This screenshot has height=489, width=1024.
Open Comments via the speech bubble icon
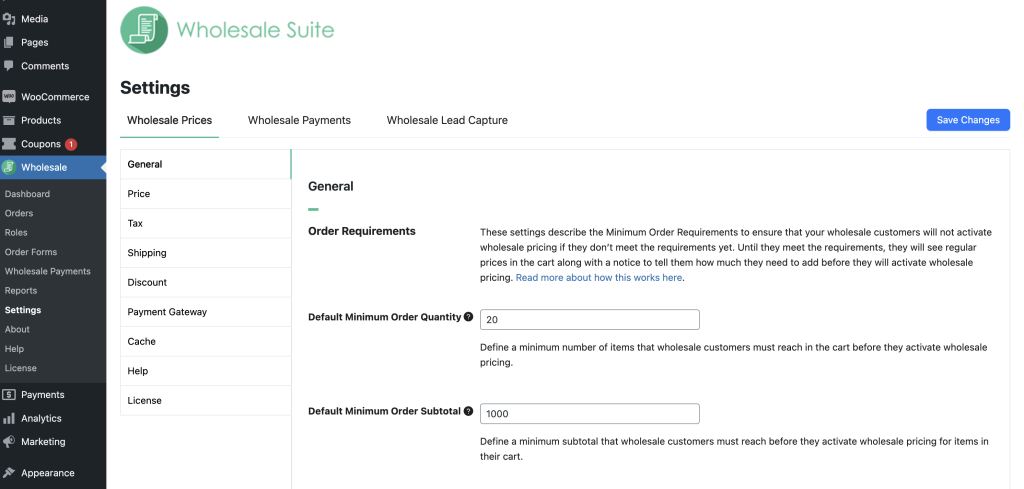click(x=9, y=66)
